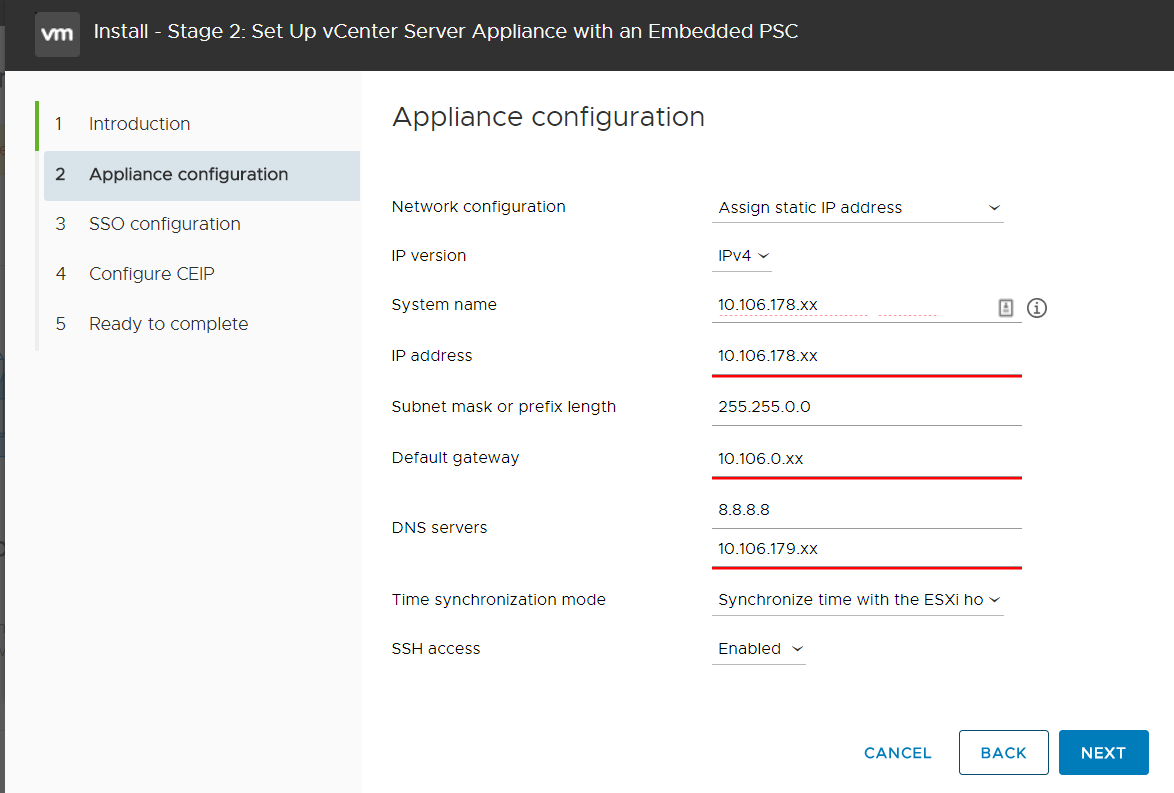Click the NEXT button
1174x793 pixels.
1103,753
